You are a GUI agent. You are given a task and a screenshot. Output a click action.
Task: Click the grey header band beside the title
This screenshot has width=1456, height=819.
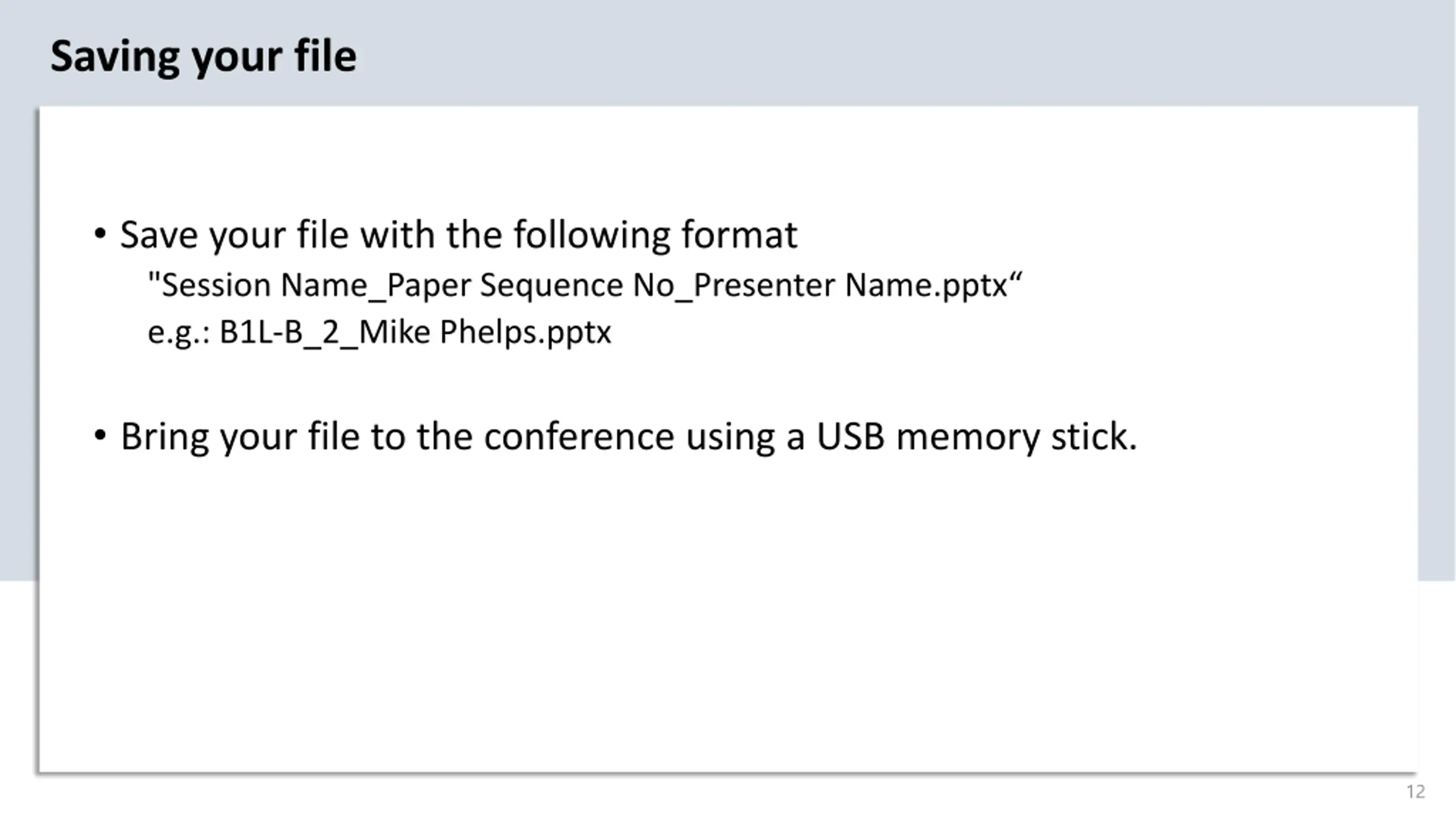887,54
